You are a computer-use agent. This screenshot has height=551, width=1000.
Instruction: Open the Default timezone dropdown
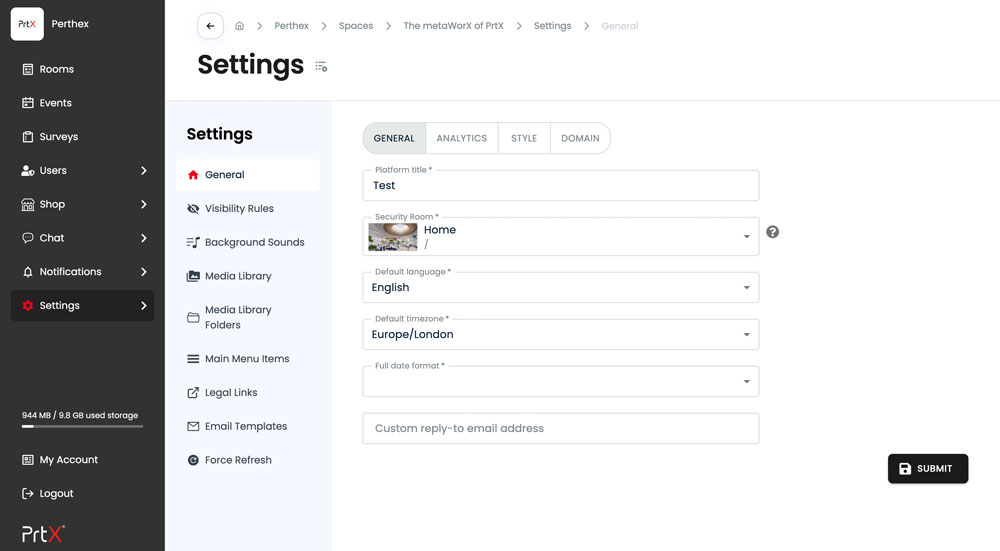[746, 335]
